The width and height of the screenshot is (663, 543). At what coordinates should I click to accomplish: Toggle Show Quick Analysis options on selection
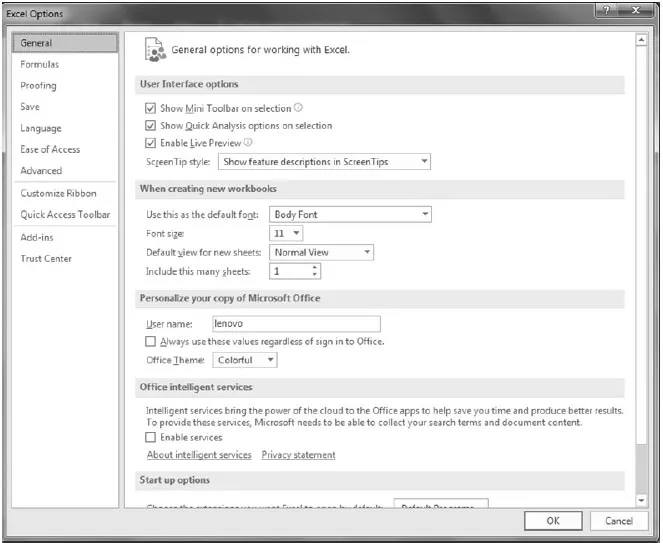pos(151,126)
